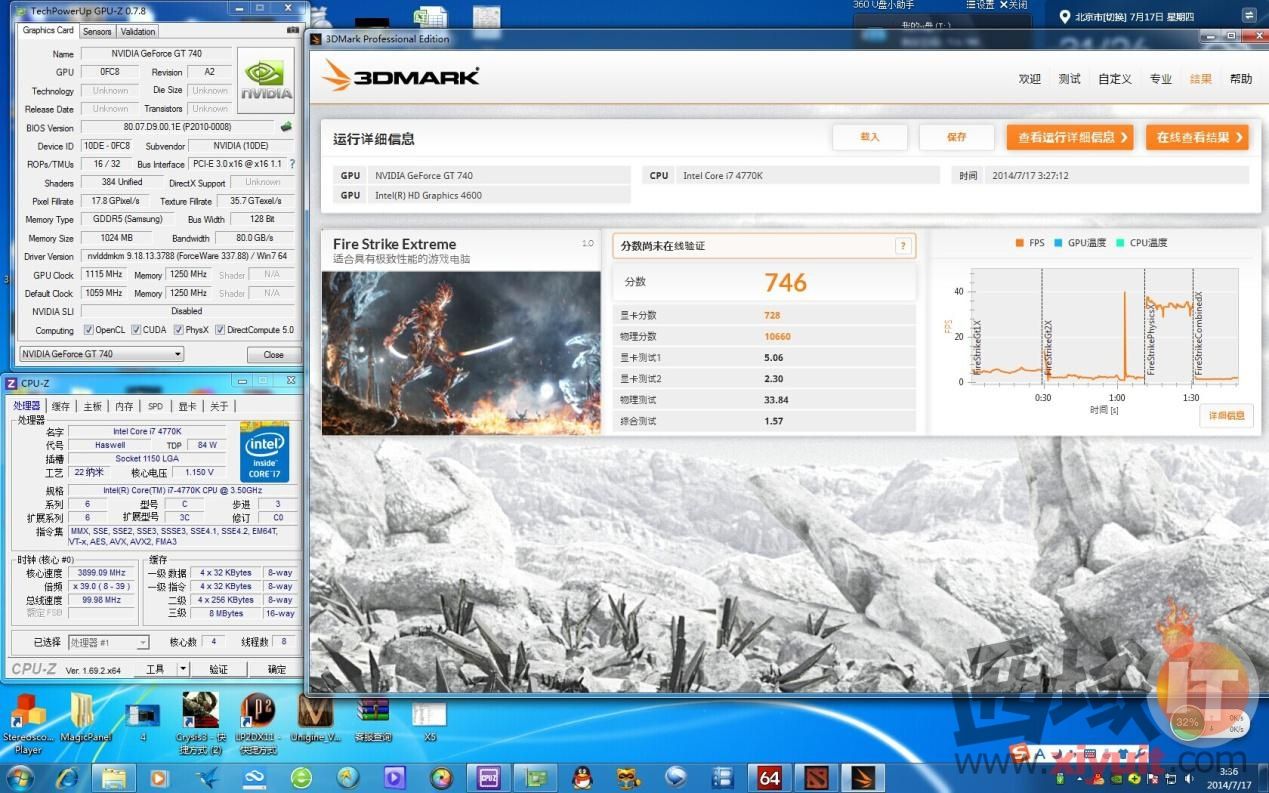Open the Windows Start menu orb
1269x793 pixels.
(x=19, y=777)
